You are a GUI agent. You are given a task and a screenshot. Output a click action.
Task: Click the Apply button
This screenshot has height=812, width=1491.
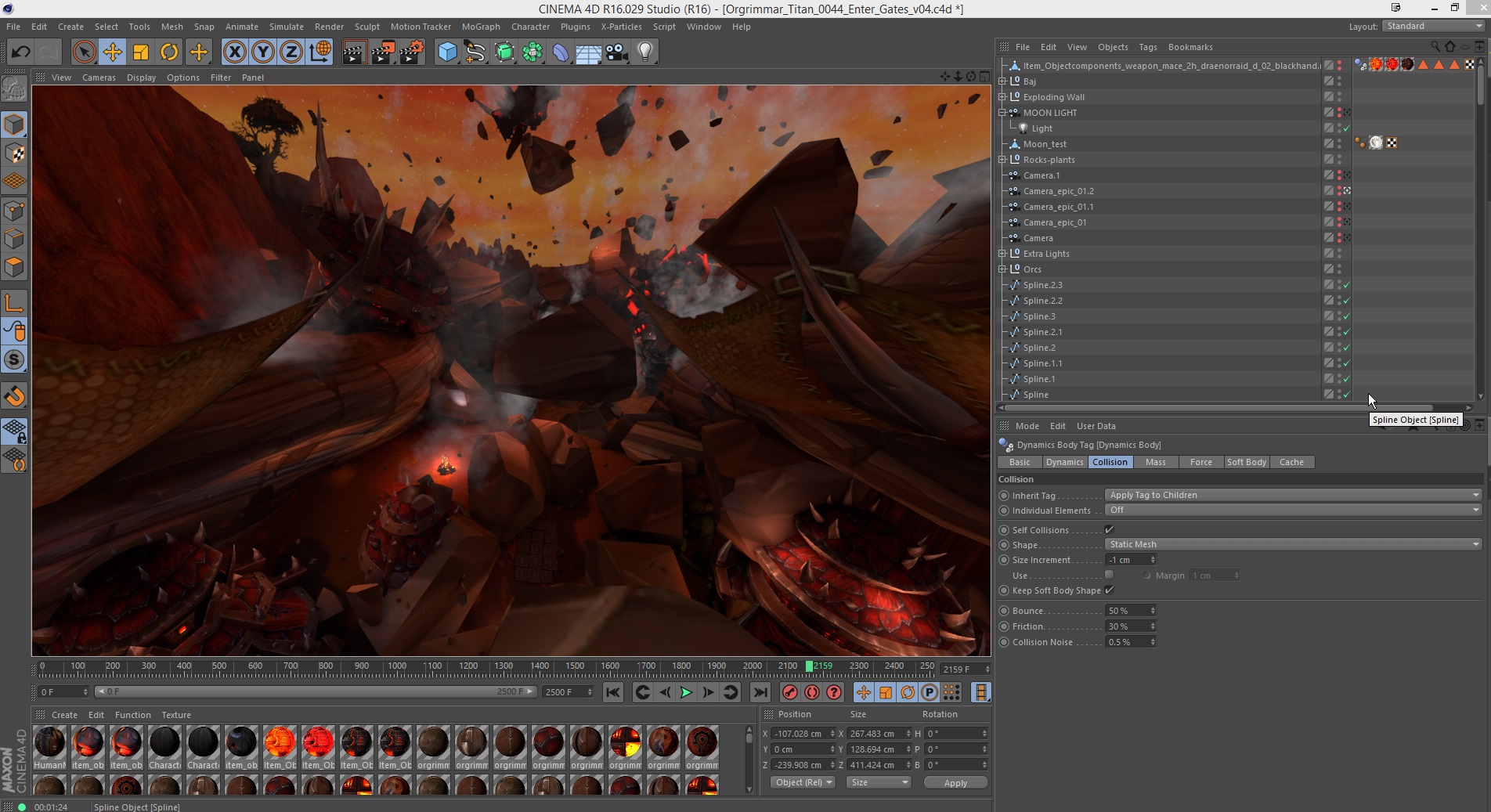pos(955,782)
